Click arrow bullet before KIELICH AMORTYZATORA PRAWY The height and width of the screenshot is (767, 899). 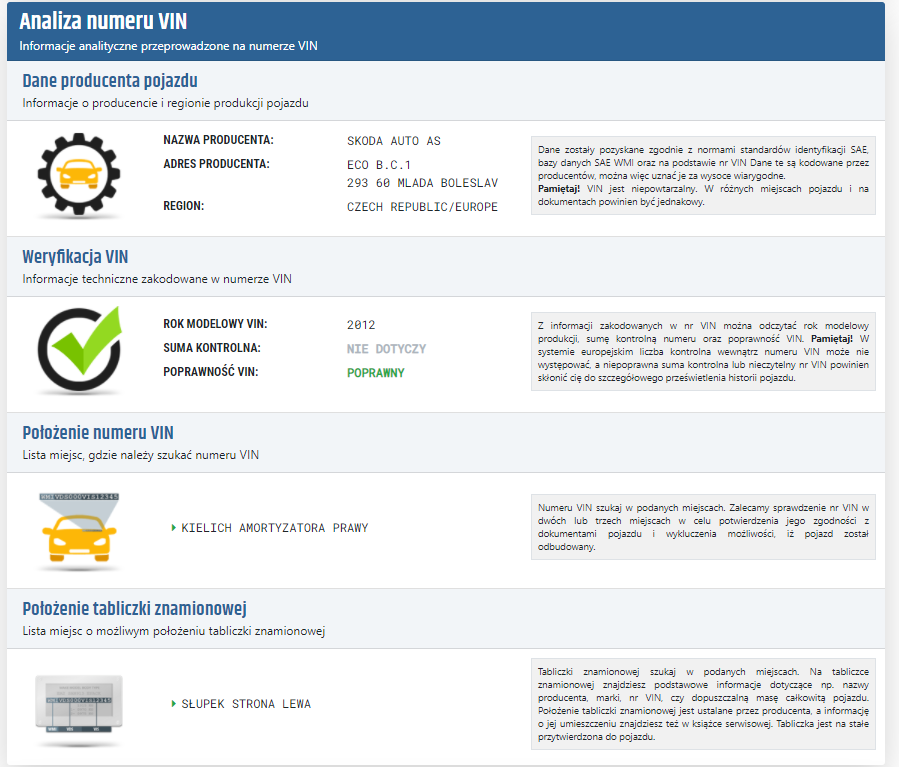pos(173,528)
